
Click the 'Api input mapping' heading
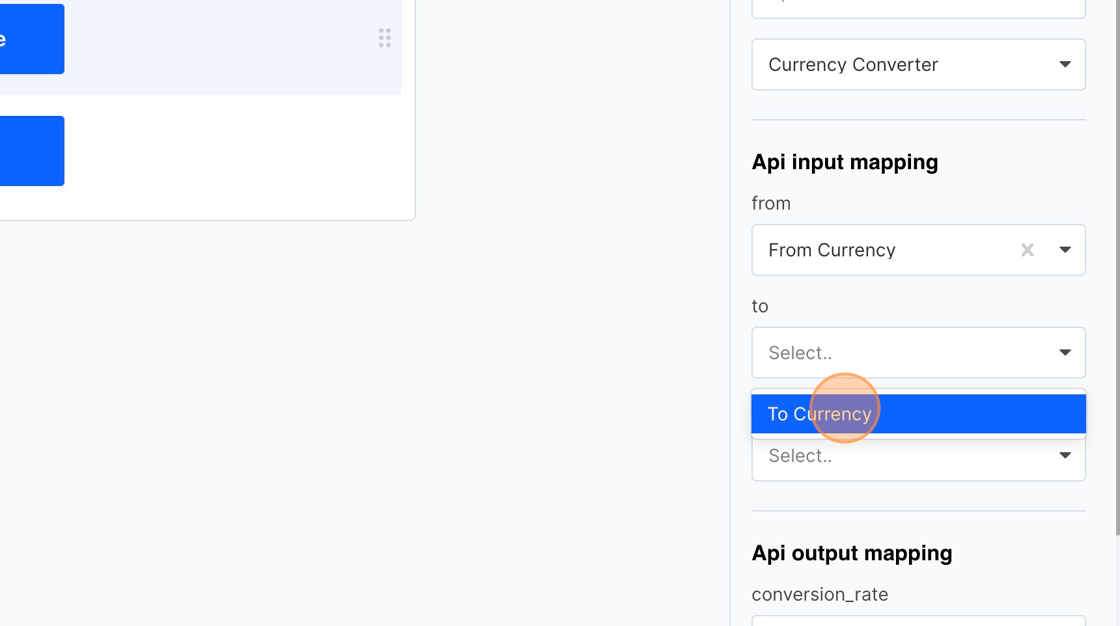845,161
